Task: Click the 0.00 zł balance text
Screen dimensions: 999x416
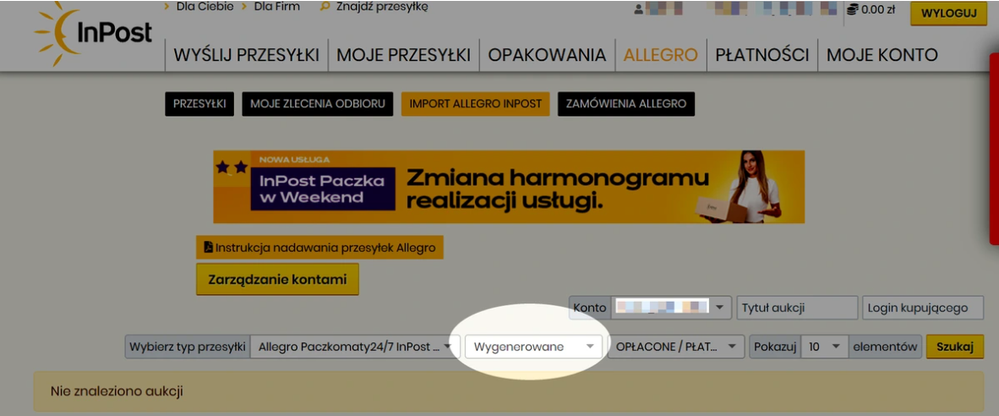Action: coord(878,10)
